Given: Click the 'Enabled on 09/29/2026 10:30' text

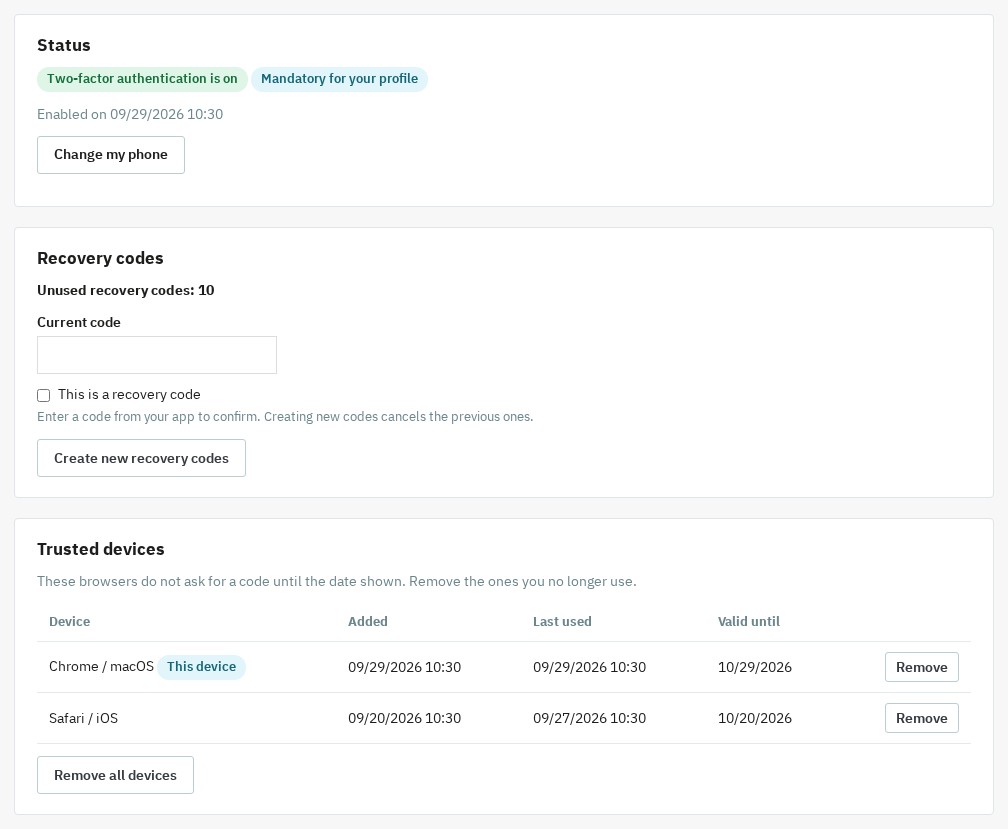Looking at the screenshot, I should coord(130,114).
